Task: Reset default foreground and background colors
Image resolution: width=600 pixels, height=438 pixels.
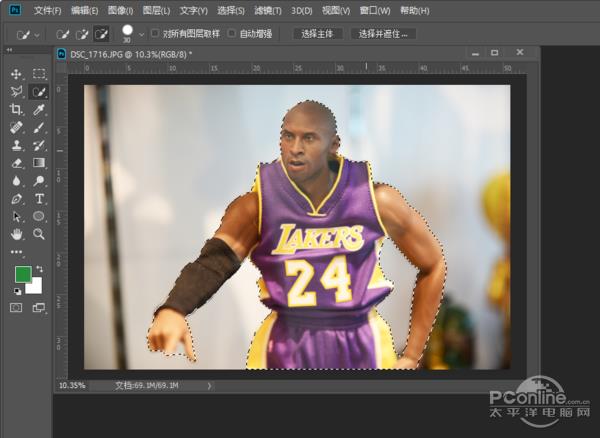Action: 17,291
